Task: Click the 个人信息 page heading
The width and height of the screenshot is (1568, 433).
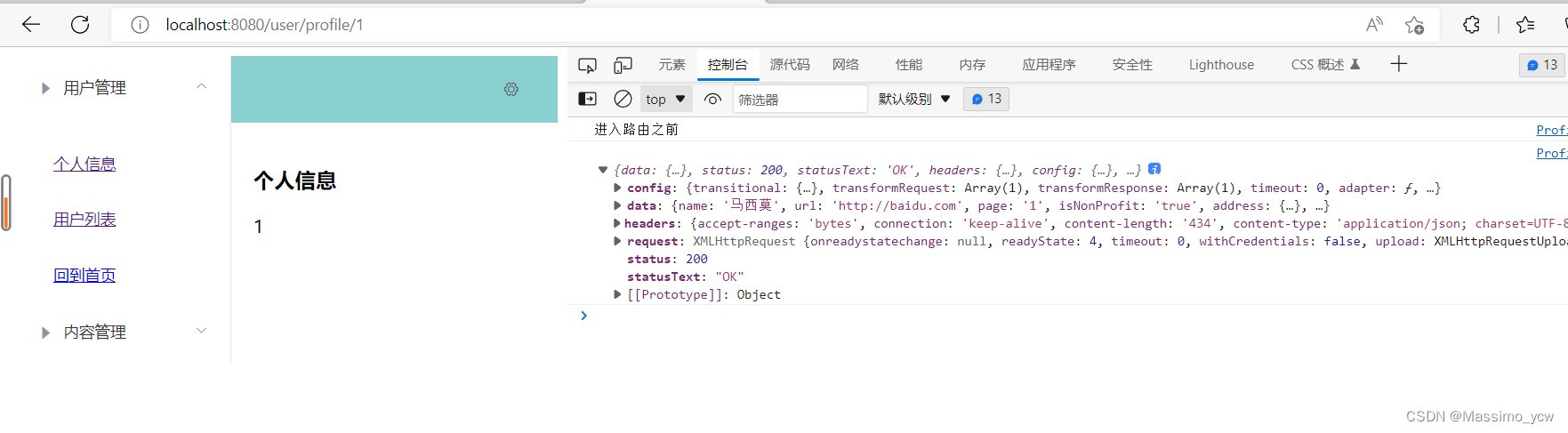Action: pos(295,181)
